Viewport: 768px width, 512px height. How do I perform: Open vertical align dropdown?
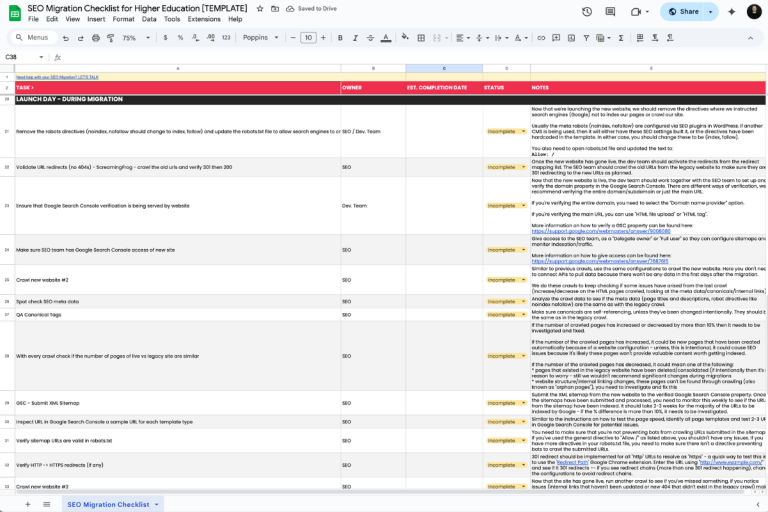click(482, 38)
